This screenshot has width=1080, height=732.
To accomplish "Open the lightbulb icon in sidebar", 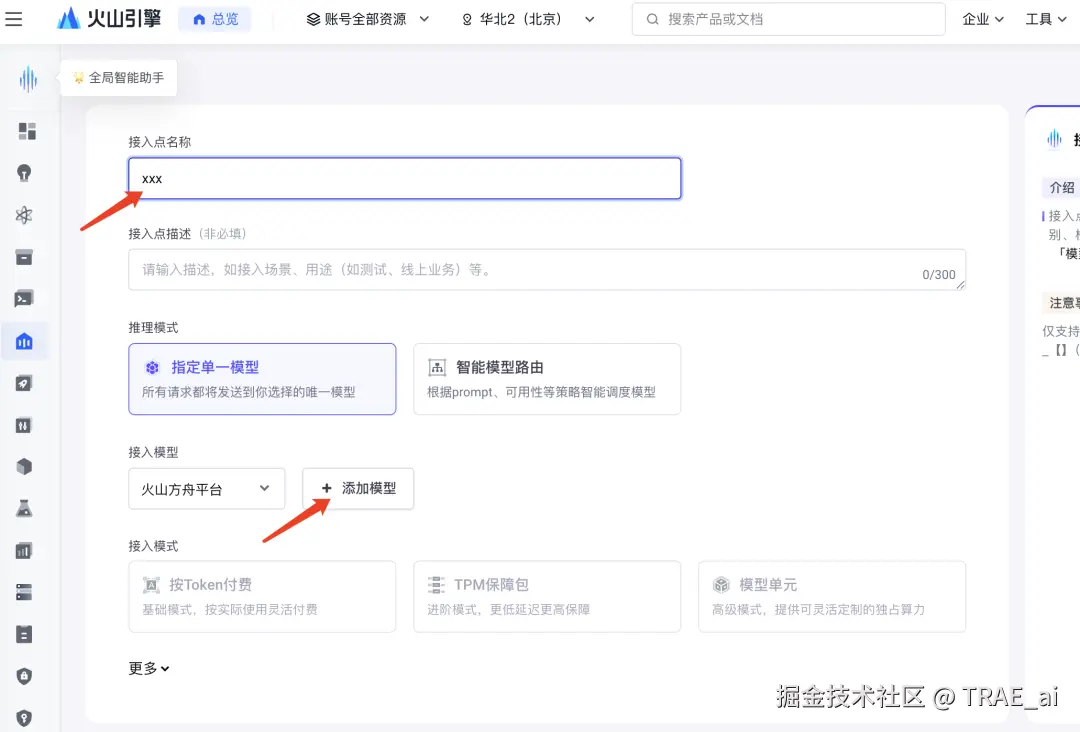I will (x=24, y=173).
